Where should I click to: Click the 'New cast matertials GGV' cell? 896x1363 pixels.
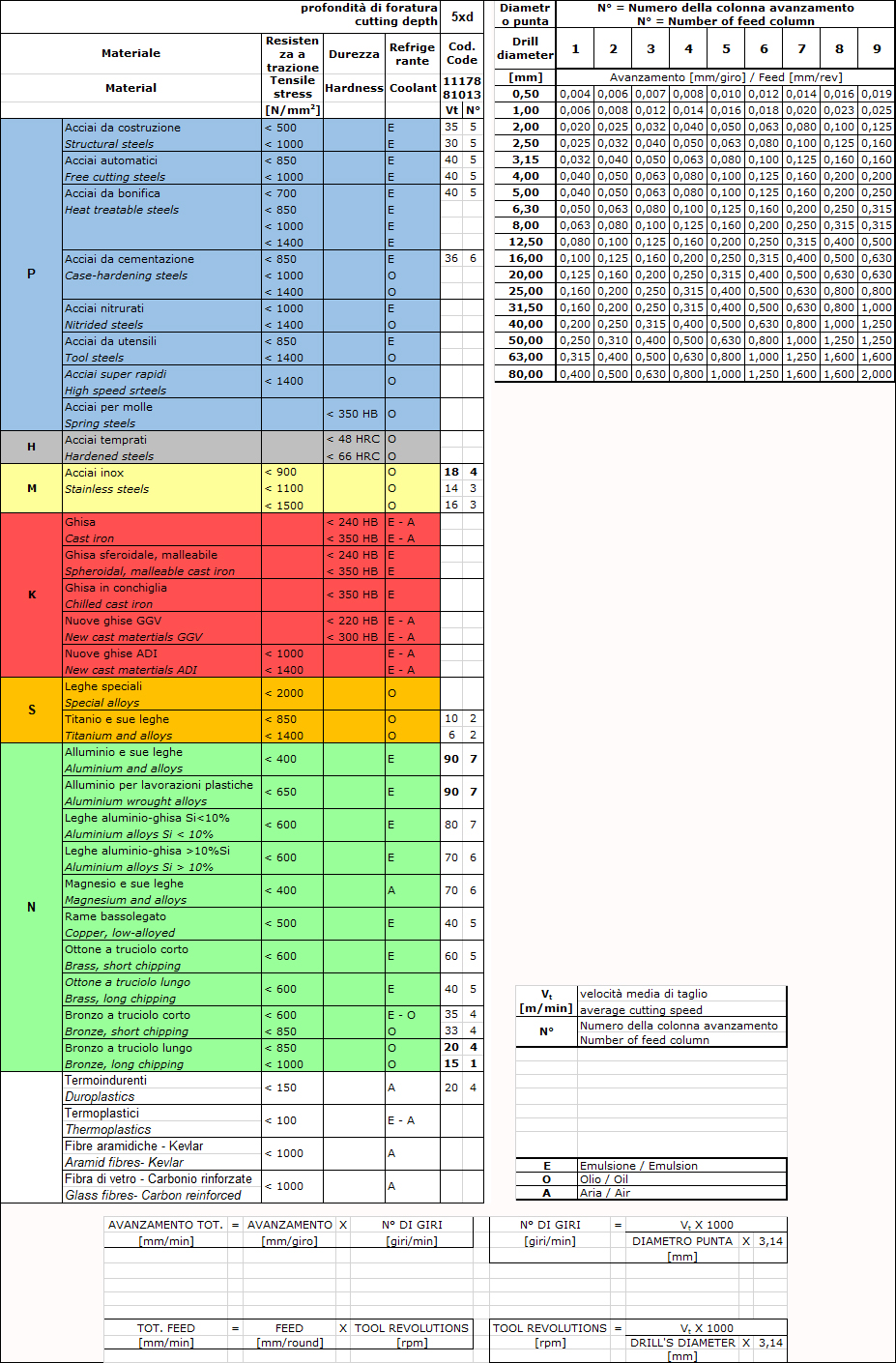(x=162, y=637)
